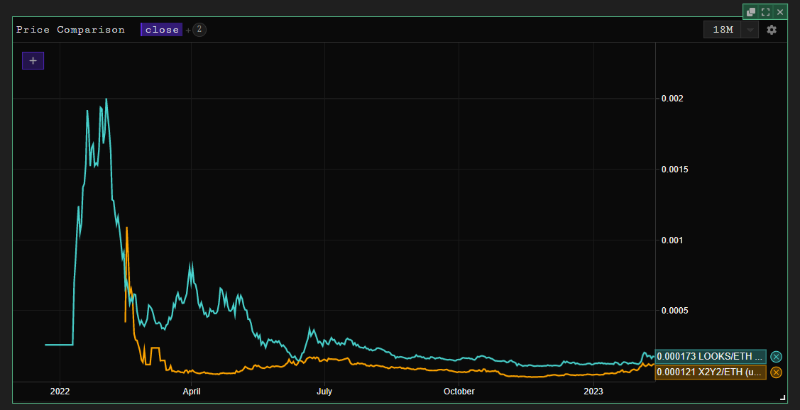Open the 18M time range dropdown arrow
800x410 pixels.
click(x=750, y=30)
